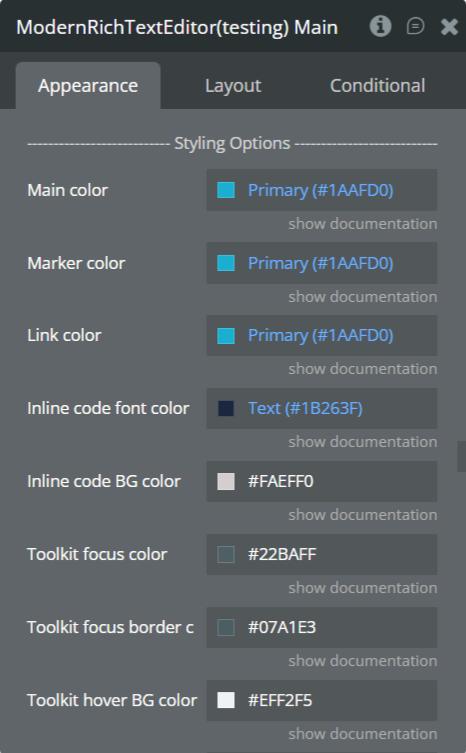
Task: Click the panel's vertical scrollbar handle
Action: [x=461, y=456]
